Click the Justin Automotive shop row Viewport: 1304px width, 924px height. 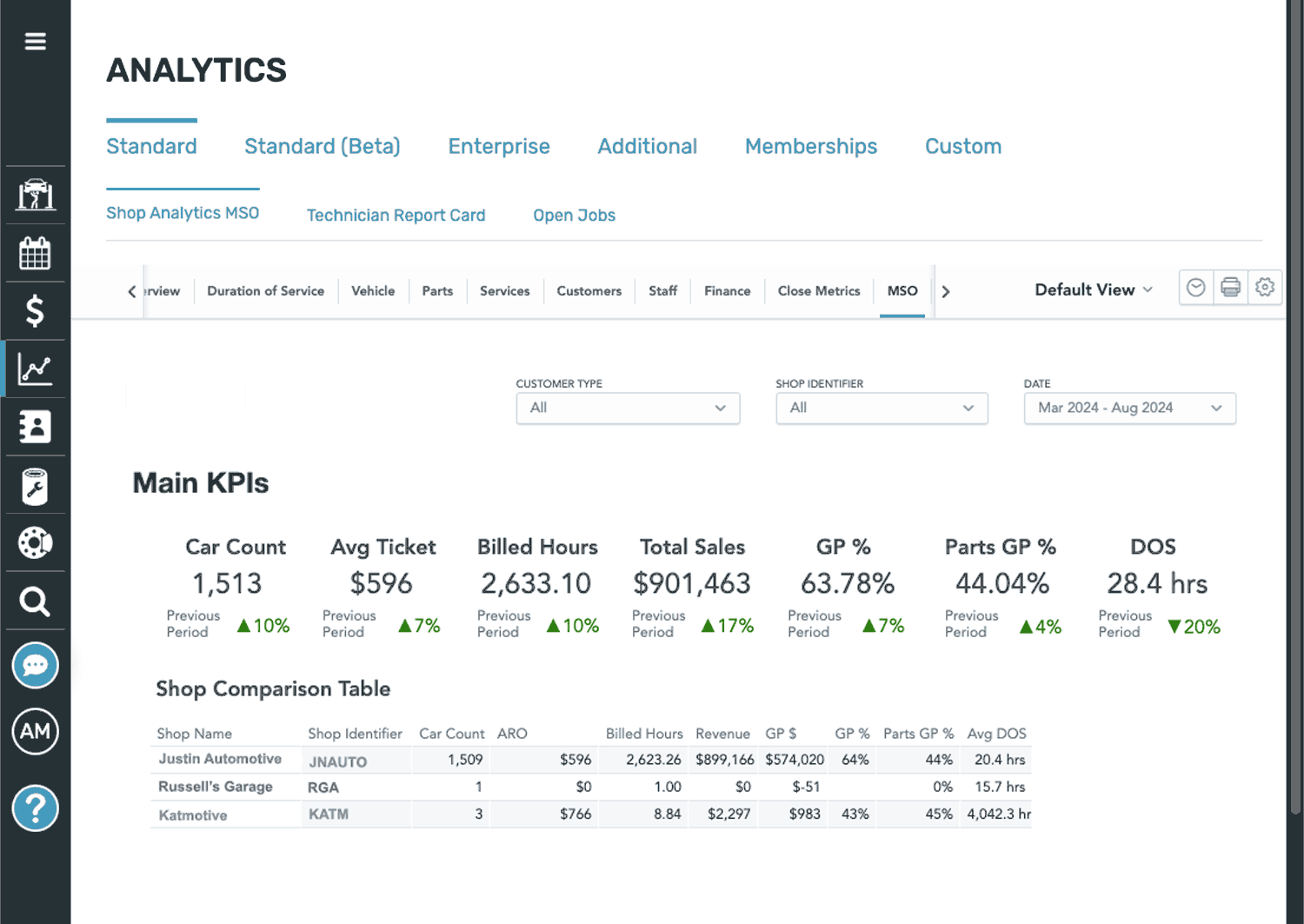click(x=220, y=760)
